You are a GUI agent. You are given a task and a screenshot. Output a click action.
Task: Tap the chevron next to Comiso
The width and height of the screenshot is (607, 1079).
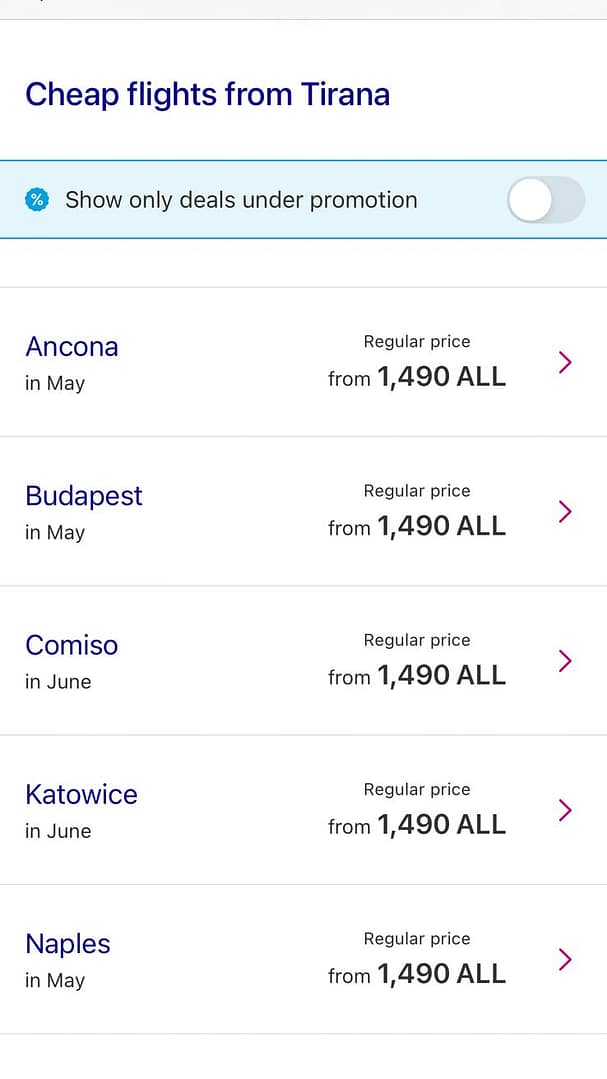click(x=565, y=661)
